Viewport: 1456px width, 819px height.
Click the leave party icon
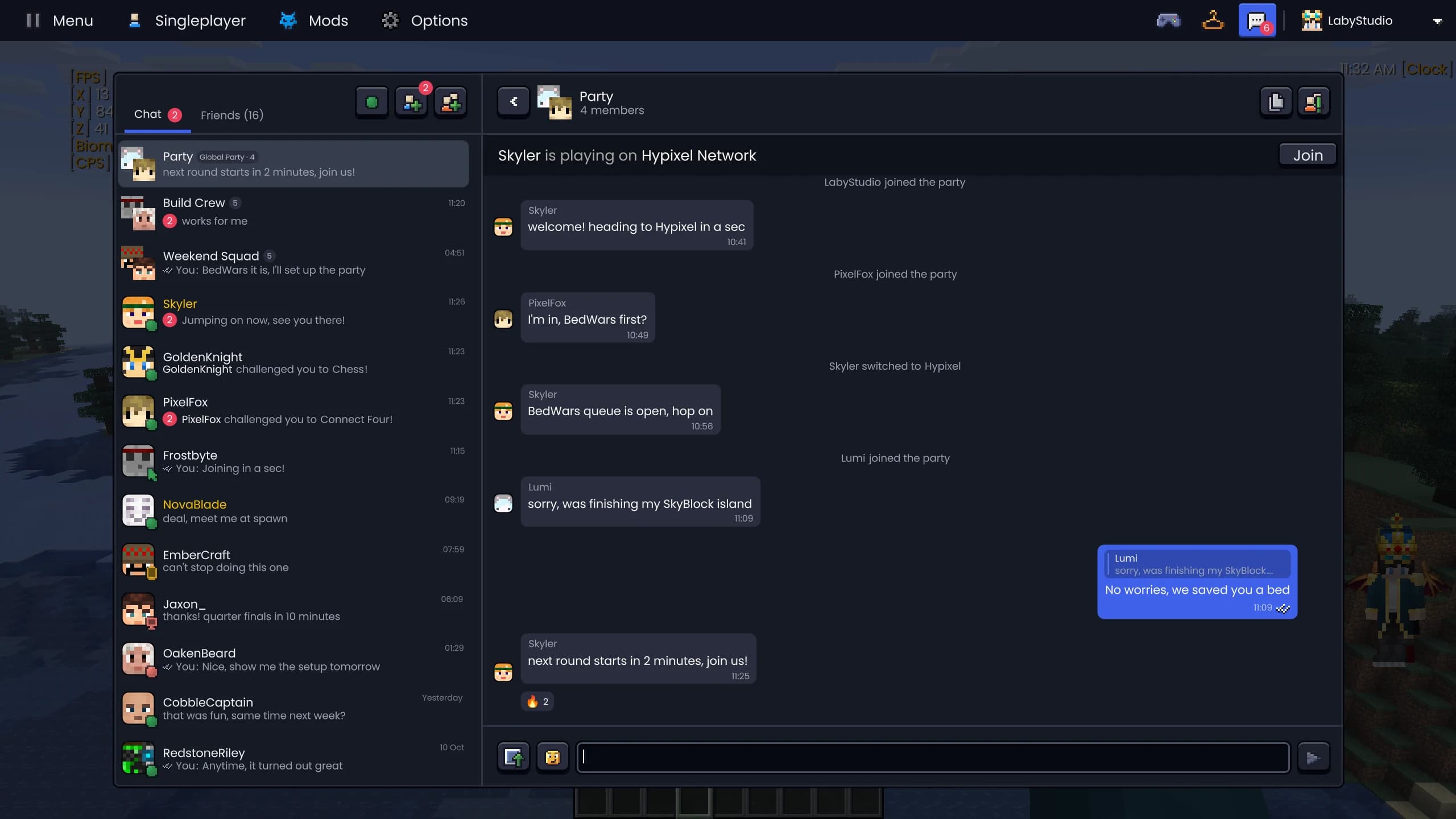[x=1313, y=102]
